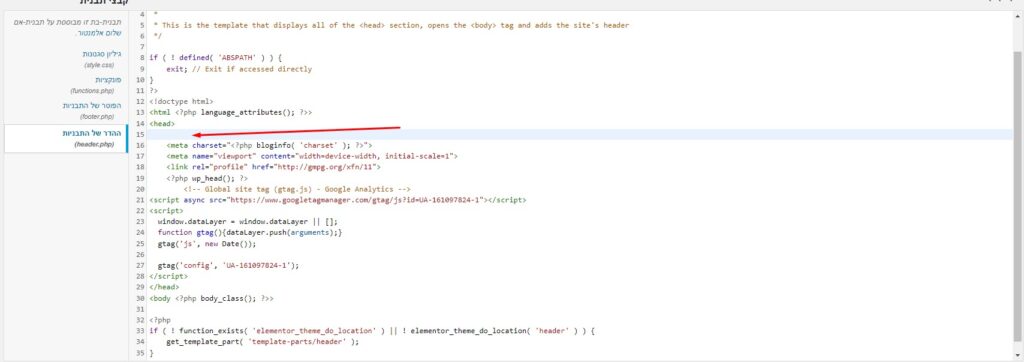Click the body_class() body tag line
1024x362 pixels.
click(212, 298)
